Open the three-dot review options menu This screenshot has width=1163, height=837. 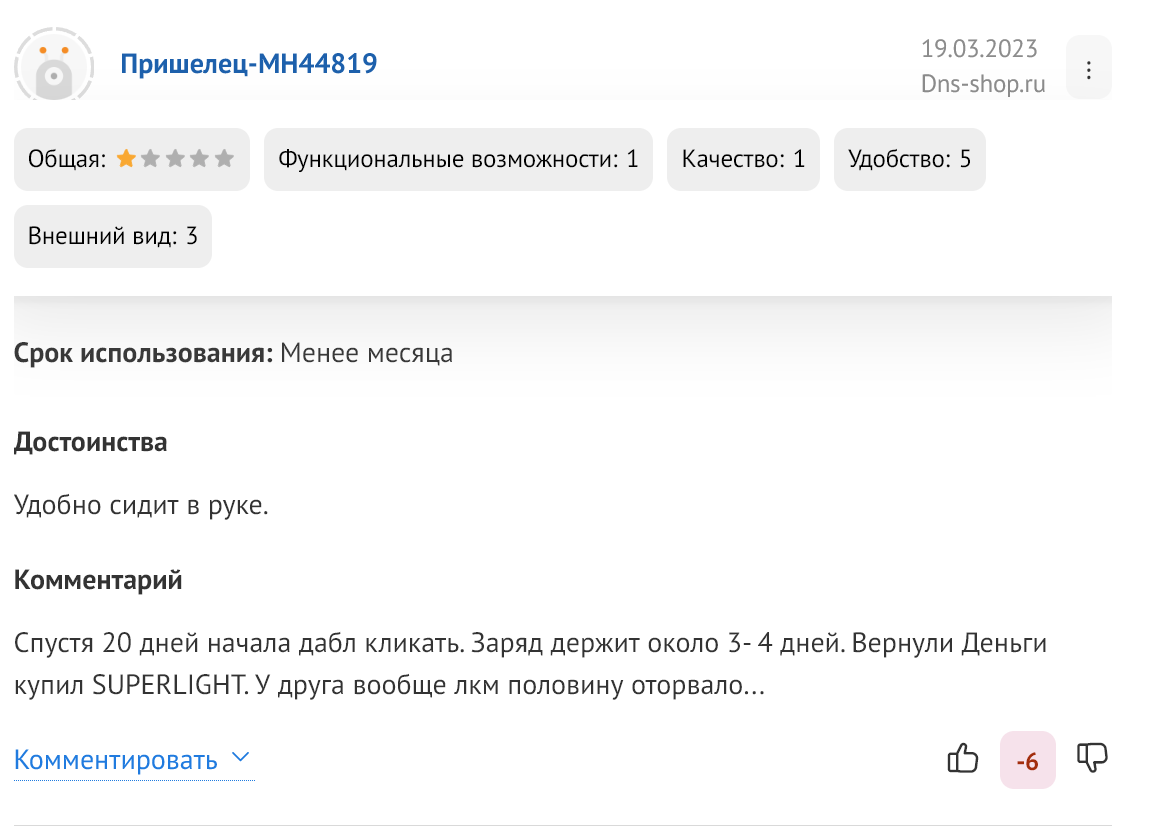coord(1088,70)
